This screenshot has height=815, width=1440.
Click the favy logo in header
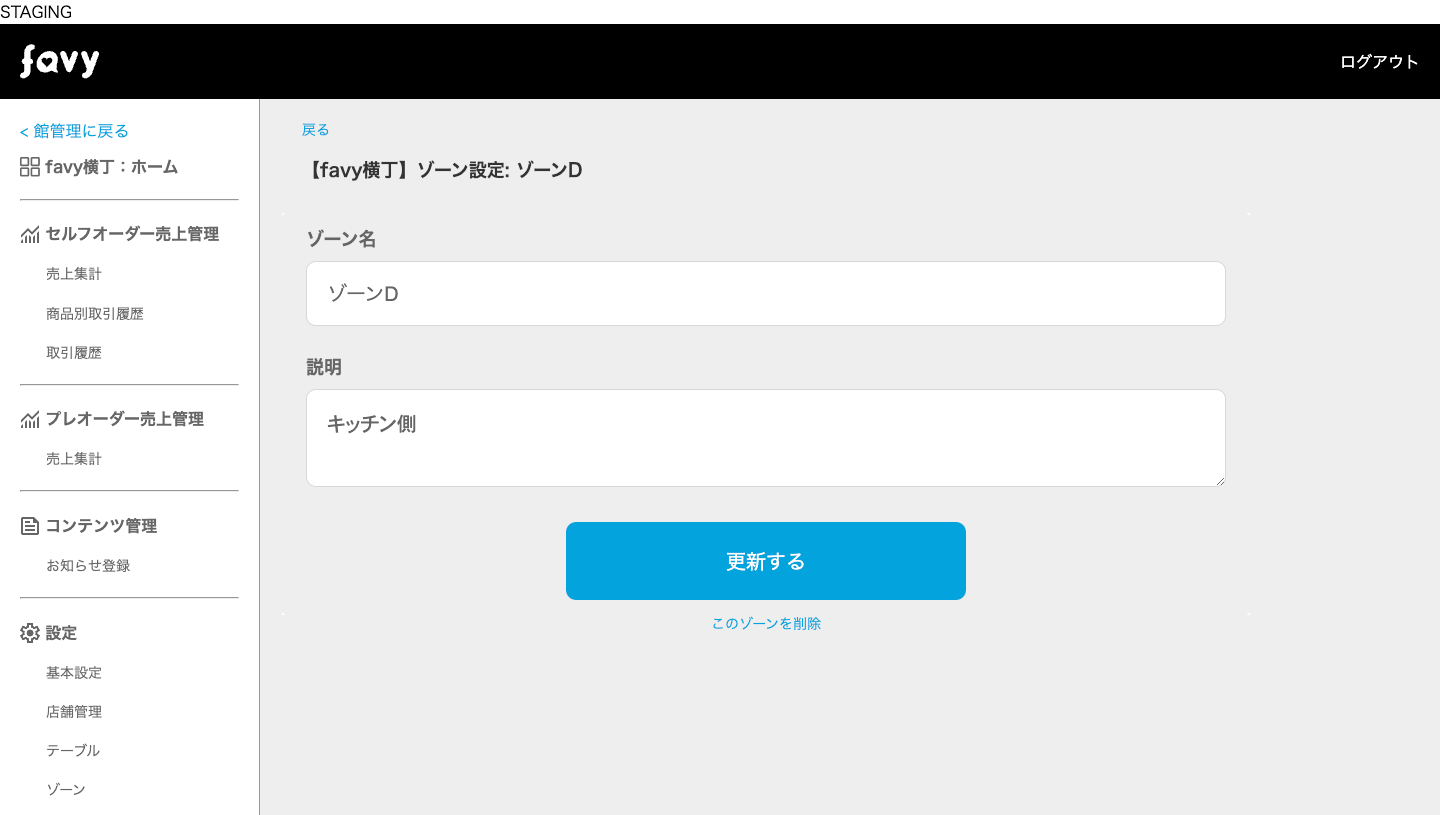[60, 62]
